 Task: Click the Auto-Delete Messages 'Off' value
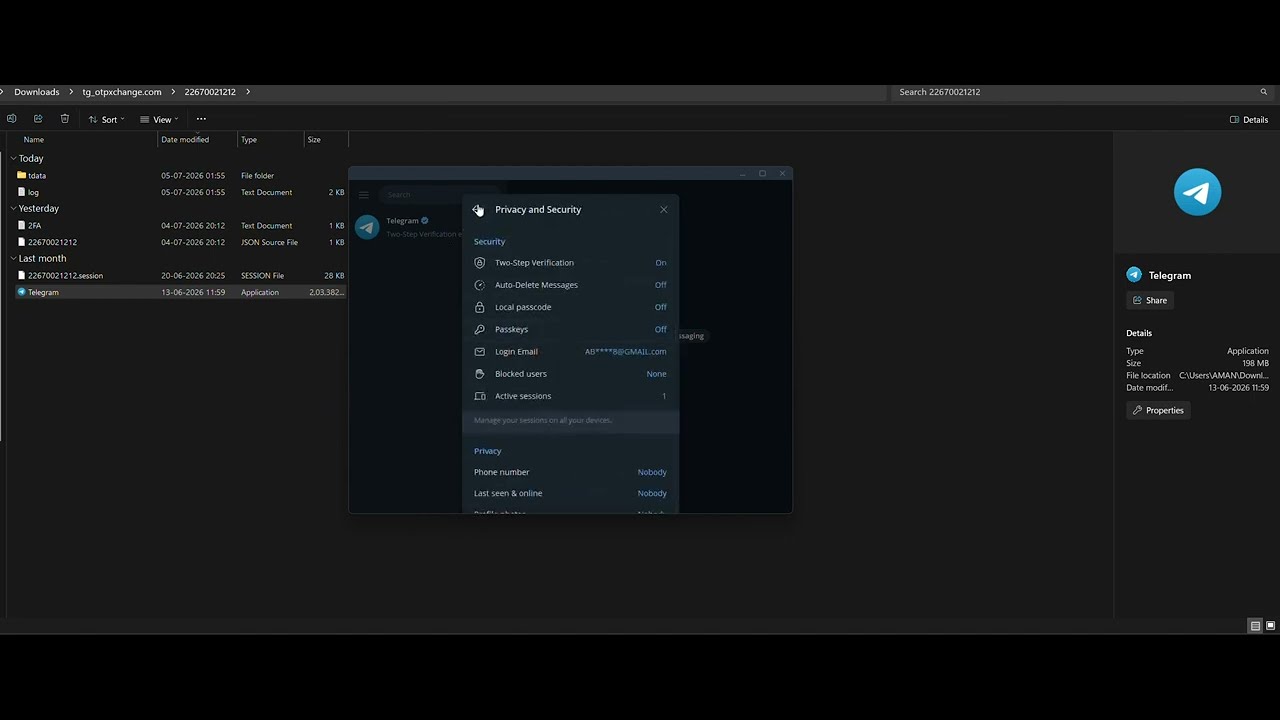661,285
